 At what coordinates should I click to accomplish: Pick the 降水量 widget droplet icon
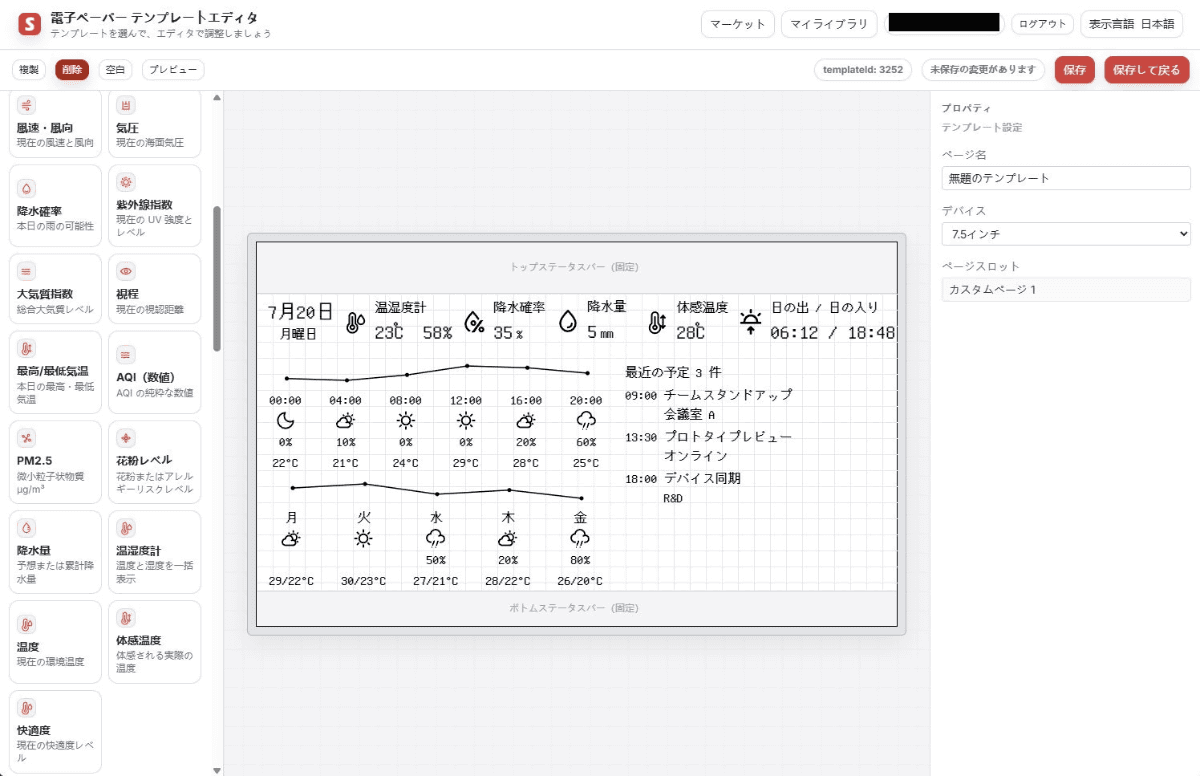27,527
